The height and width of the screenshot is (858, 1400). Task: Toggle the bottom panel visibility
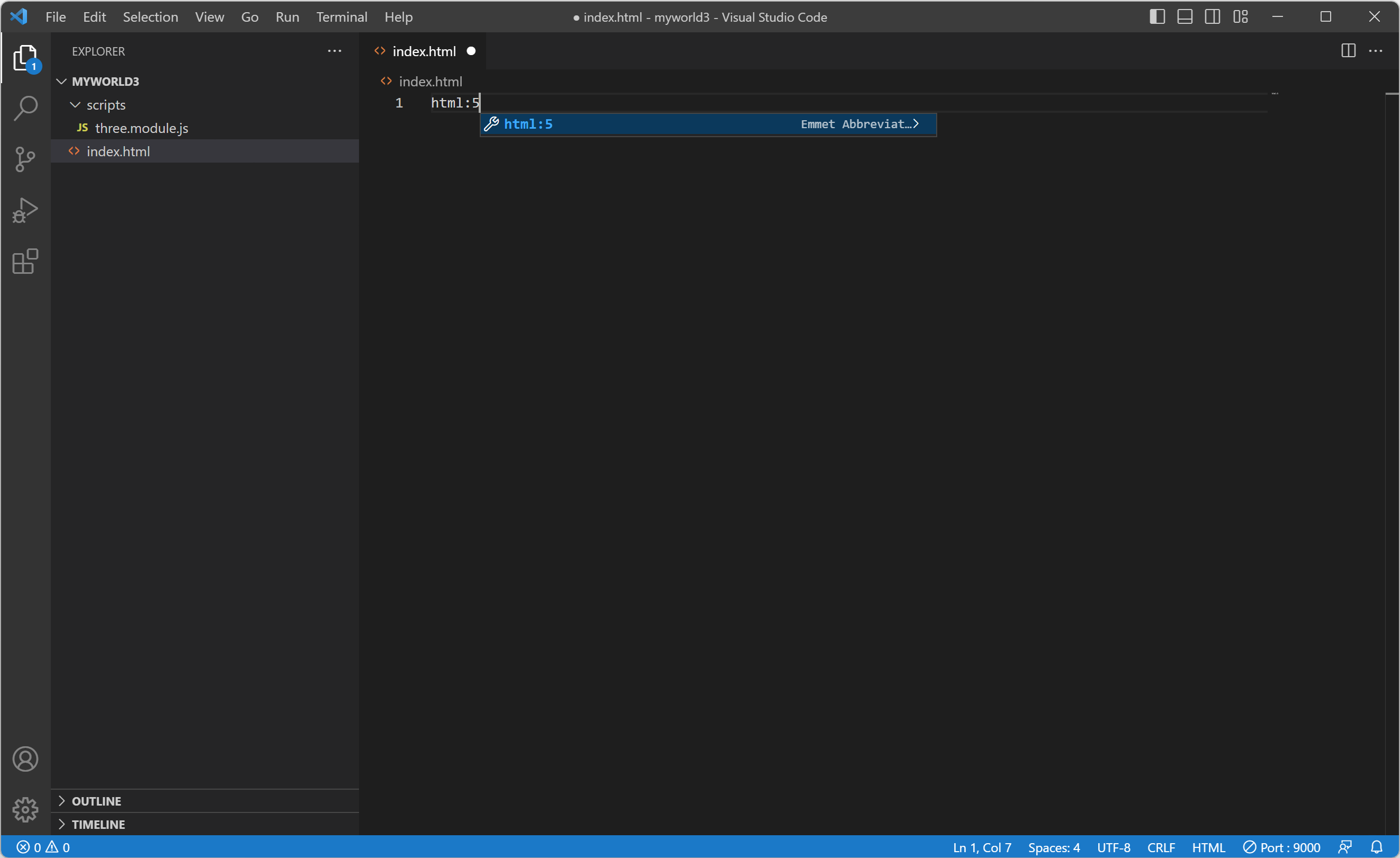[x=1184, y=17]
